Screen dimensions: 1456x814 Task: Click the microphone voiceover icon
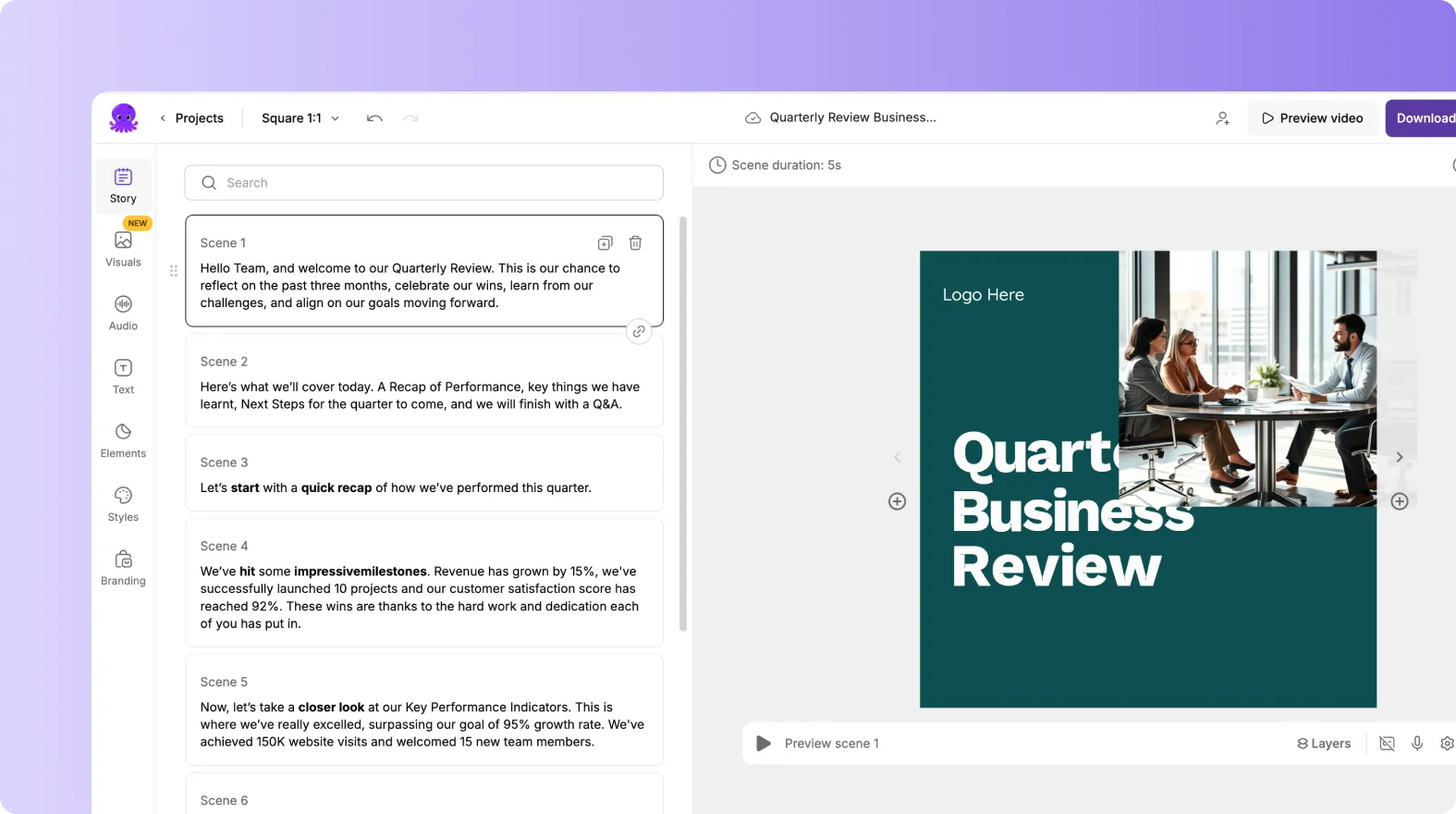pyautogui.click(x=1417, y=744)
